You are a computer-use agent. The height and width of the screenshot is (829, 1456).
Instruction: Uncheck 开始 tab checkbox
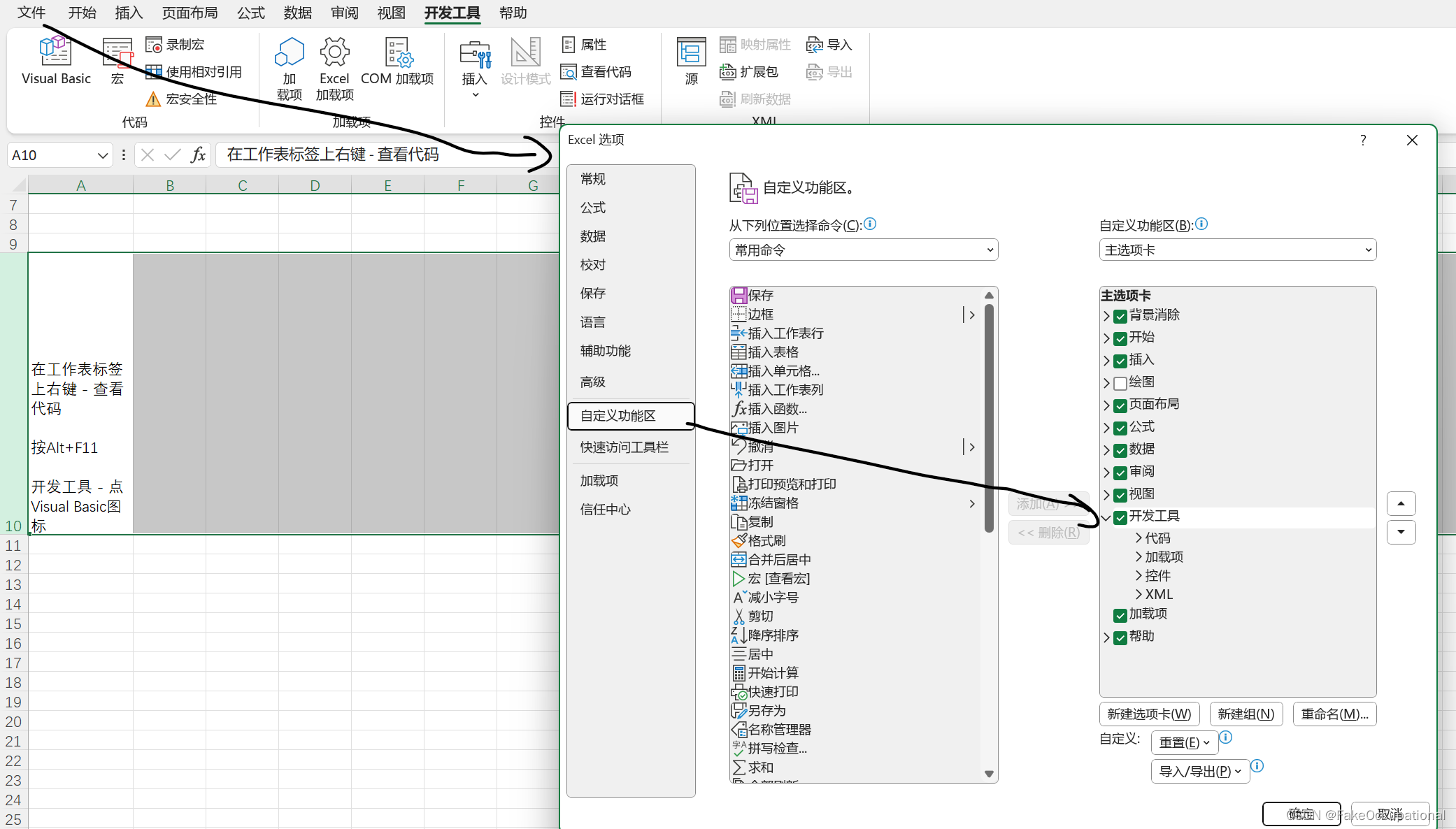tap(1120, 339)
